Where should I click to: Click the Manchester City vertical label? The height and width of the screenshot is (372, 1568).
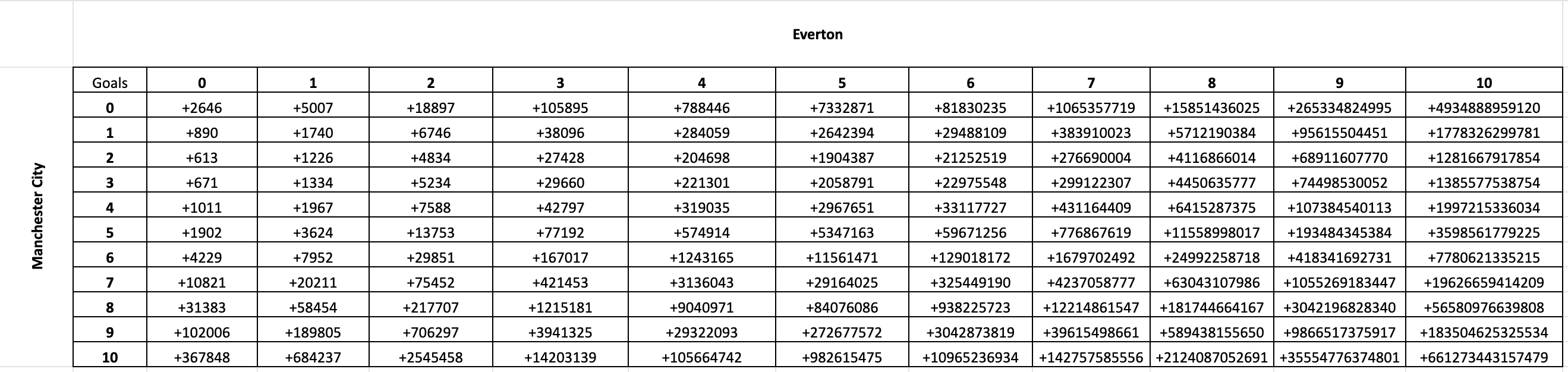(37, 216)
